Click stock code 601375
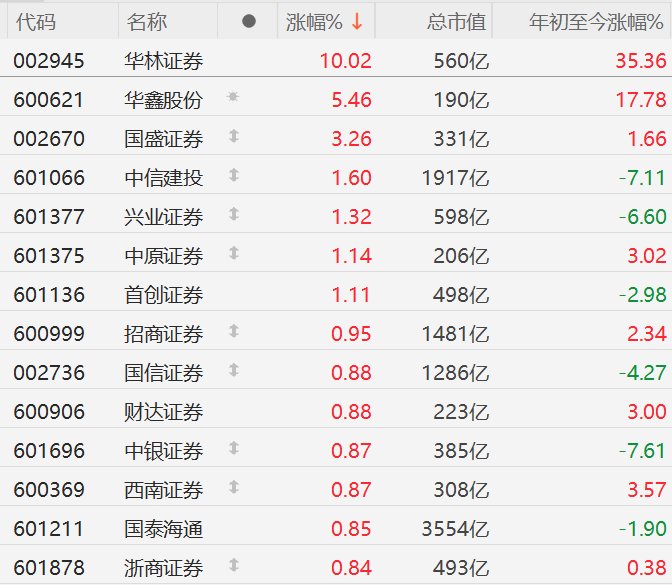672x585 pixels. click(49, 256)
